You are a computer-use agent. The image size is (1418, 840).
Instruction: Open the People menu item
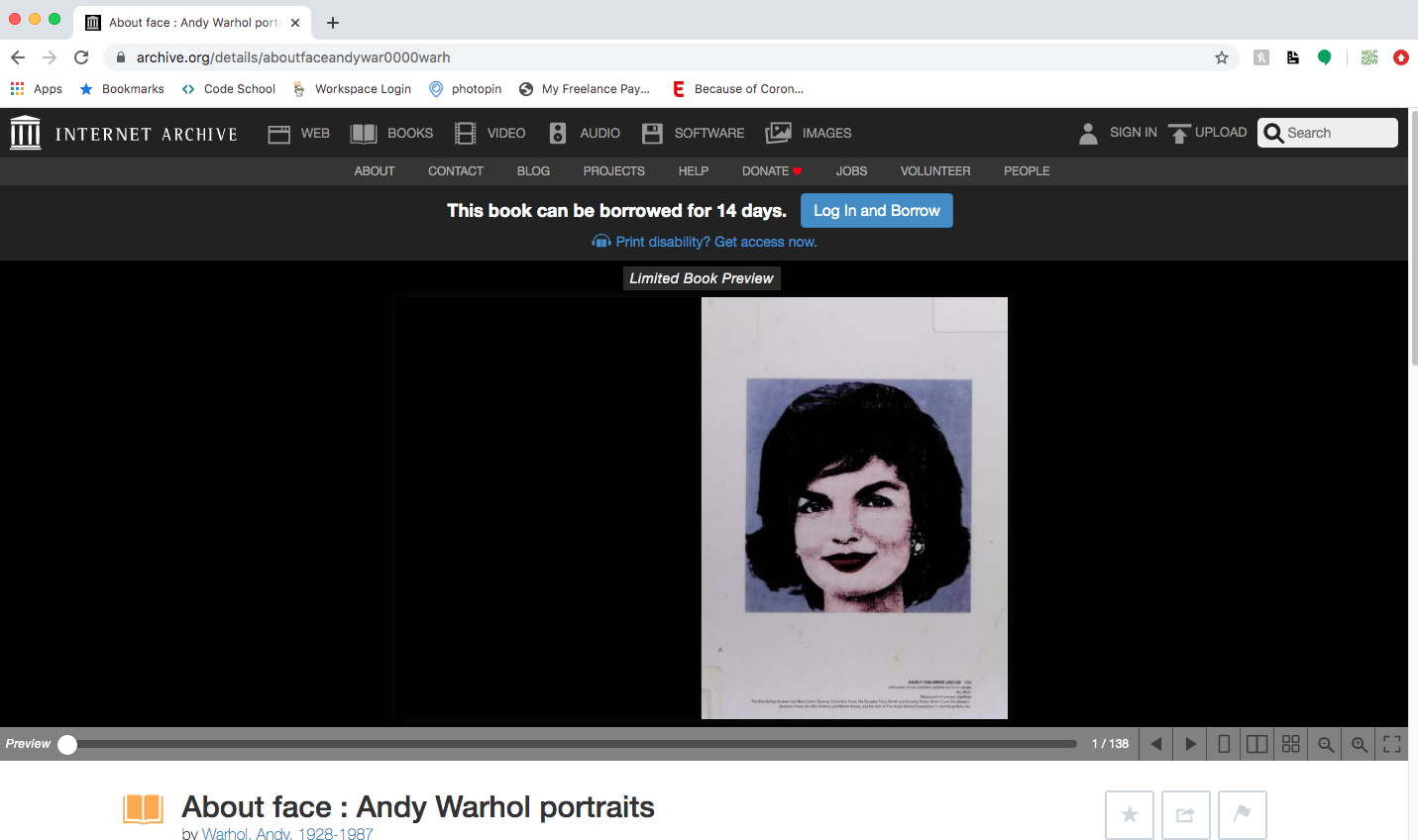tap(1027, 171)
